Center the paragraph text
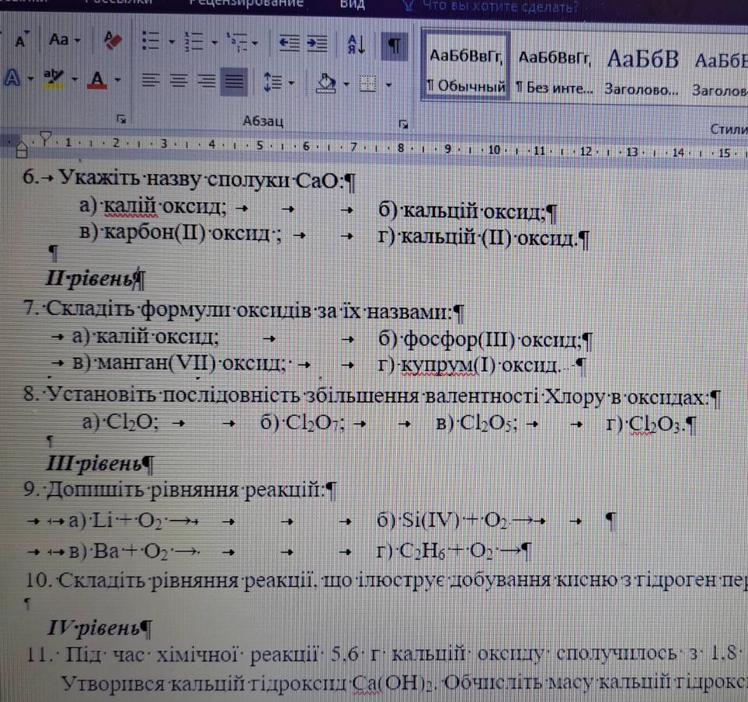This screenshot has width=748, height=702. point(177,81)
